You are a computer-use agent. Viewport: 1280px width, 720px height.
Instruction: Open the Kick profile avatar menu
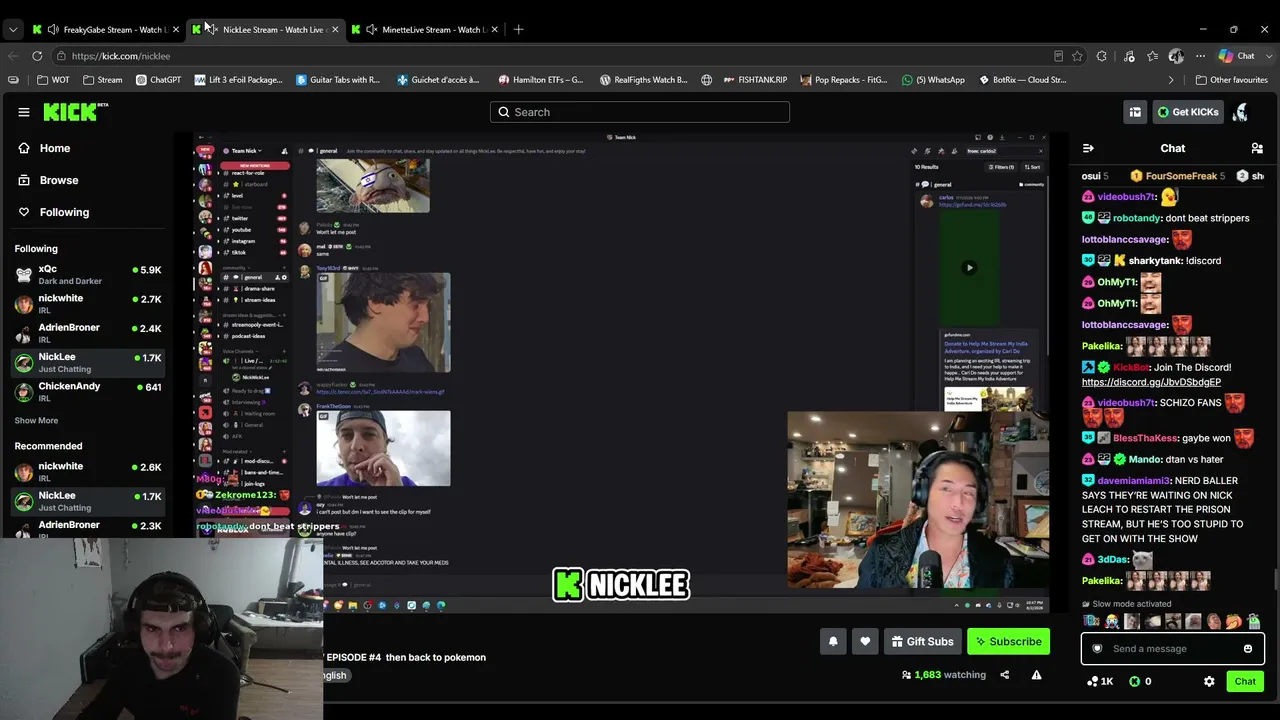click(x=1241, y=112)
